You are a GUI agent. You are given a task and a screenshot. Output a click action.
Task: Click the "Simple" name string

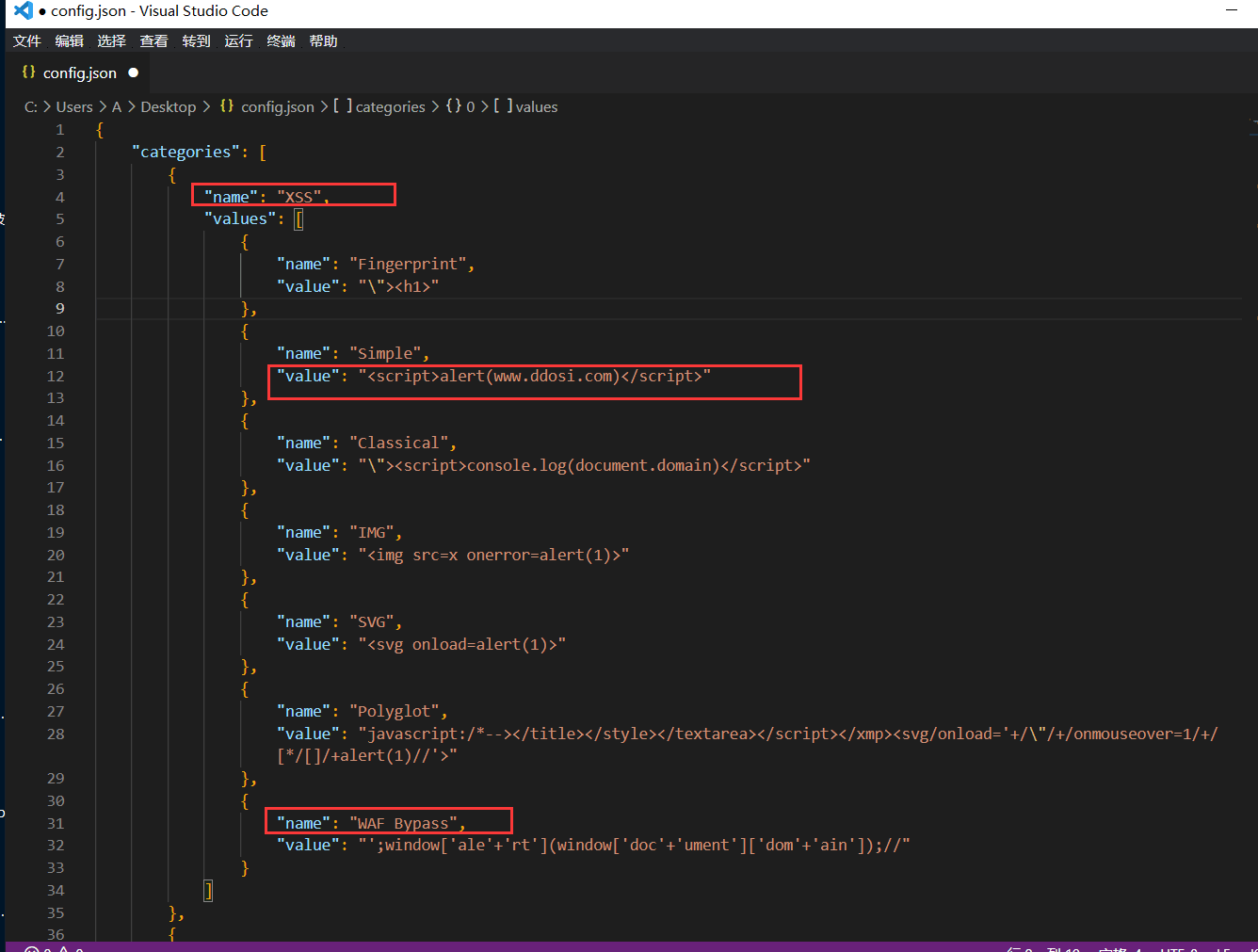(x=385, y=353)
